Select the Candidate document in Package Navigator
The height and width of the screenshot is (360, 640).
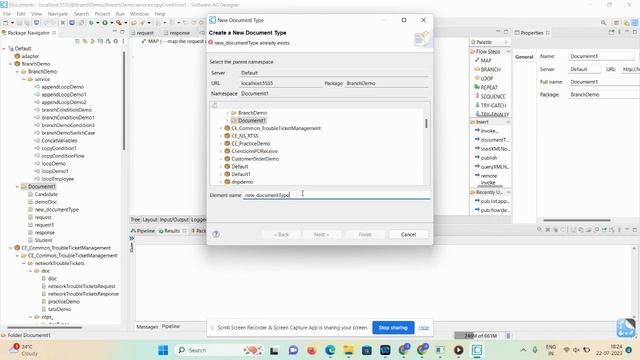tap(46, 194)
